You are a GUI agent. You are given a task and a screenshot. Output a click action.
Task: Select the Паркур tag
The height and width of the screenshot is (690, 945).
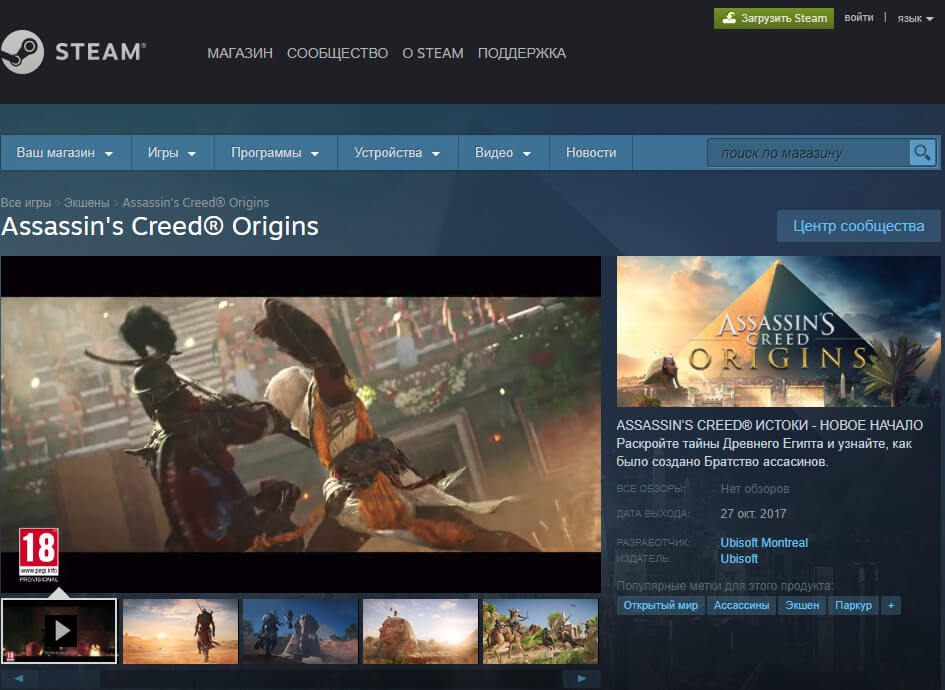[x=853, y=605]
